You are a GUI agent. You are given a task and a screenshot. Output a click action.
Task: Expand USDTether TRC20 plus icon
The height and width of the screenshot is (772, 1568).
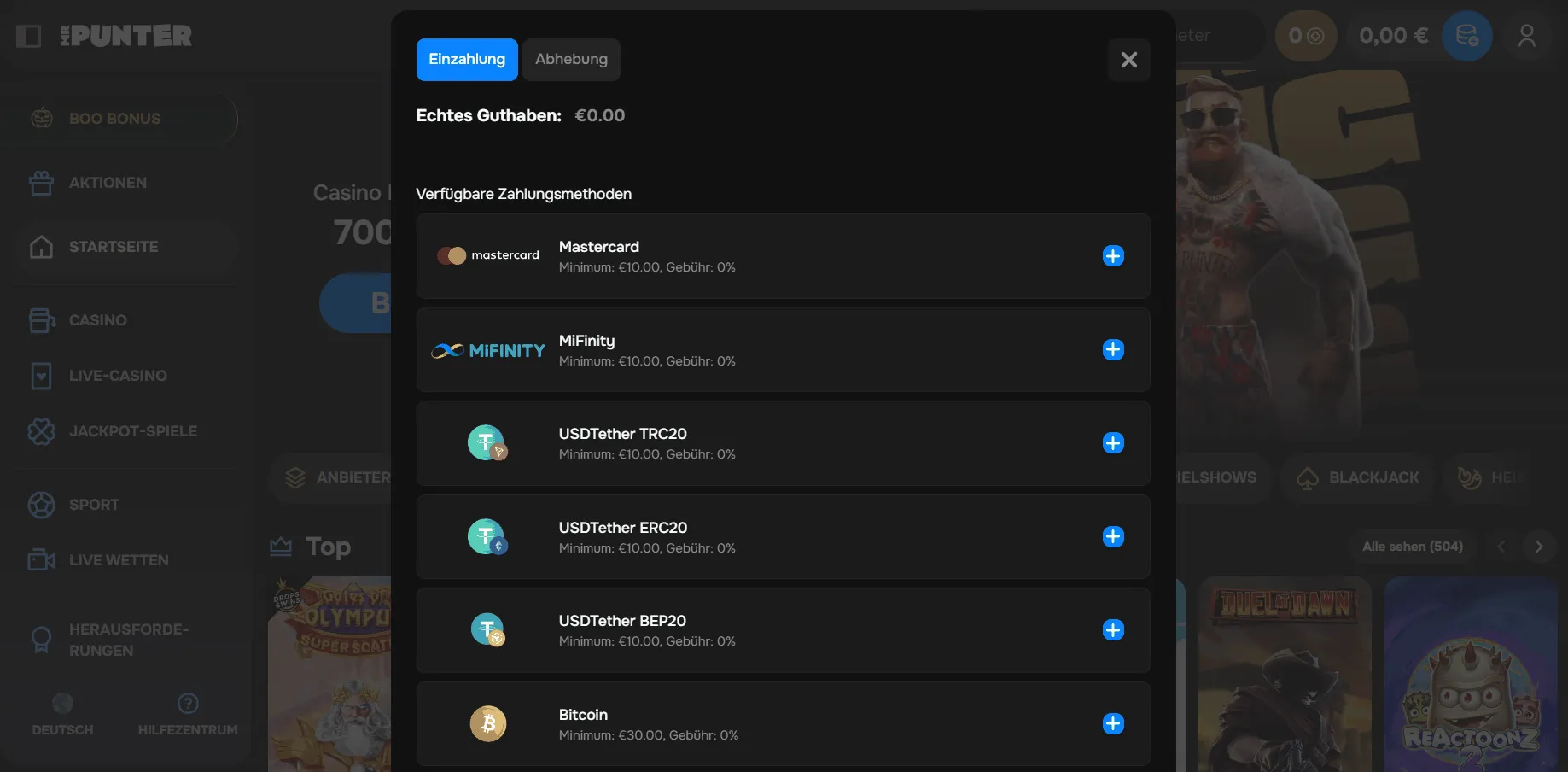[x=1112, y=443]
